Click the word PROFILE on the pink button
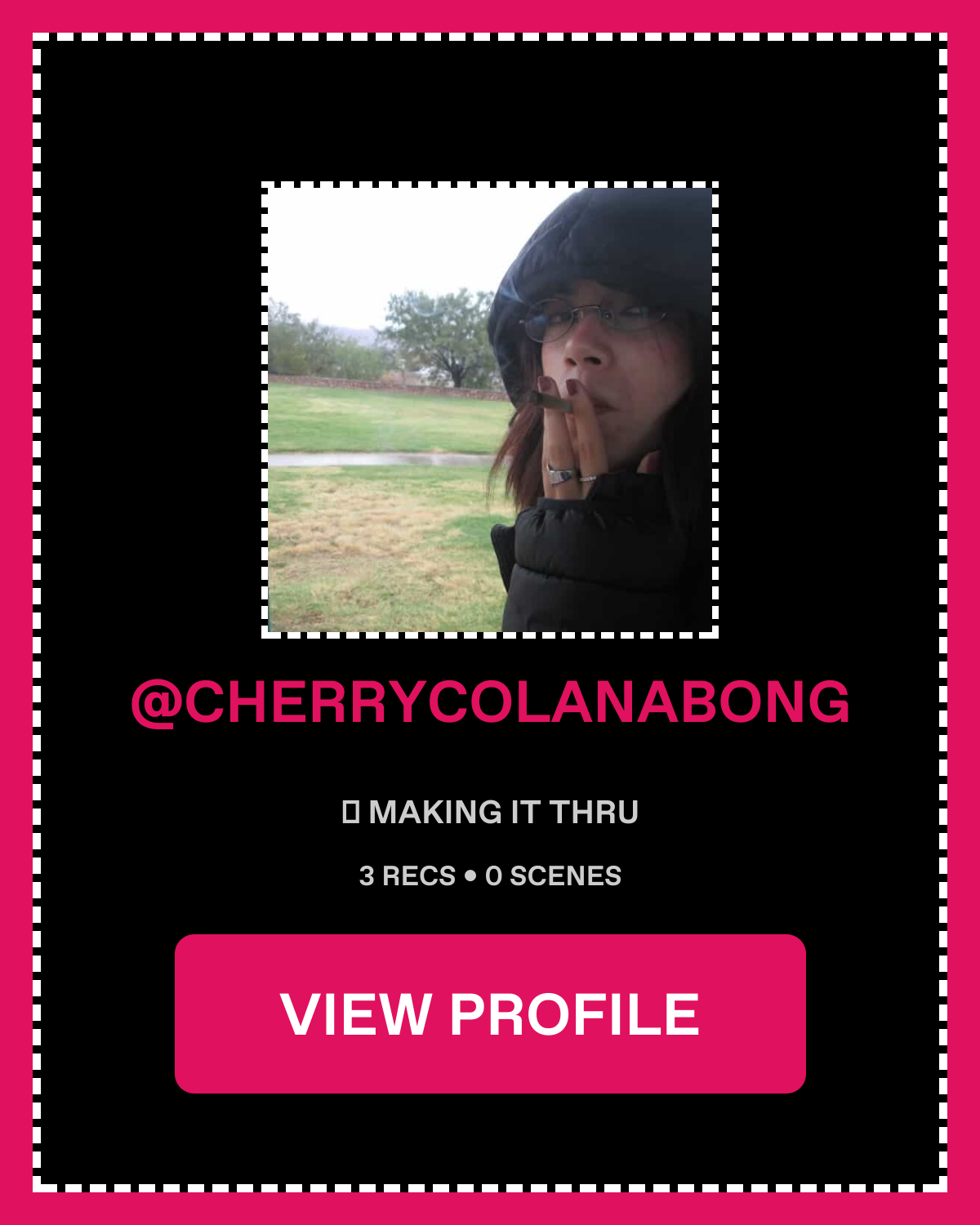 [x=575, y=1014]
